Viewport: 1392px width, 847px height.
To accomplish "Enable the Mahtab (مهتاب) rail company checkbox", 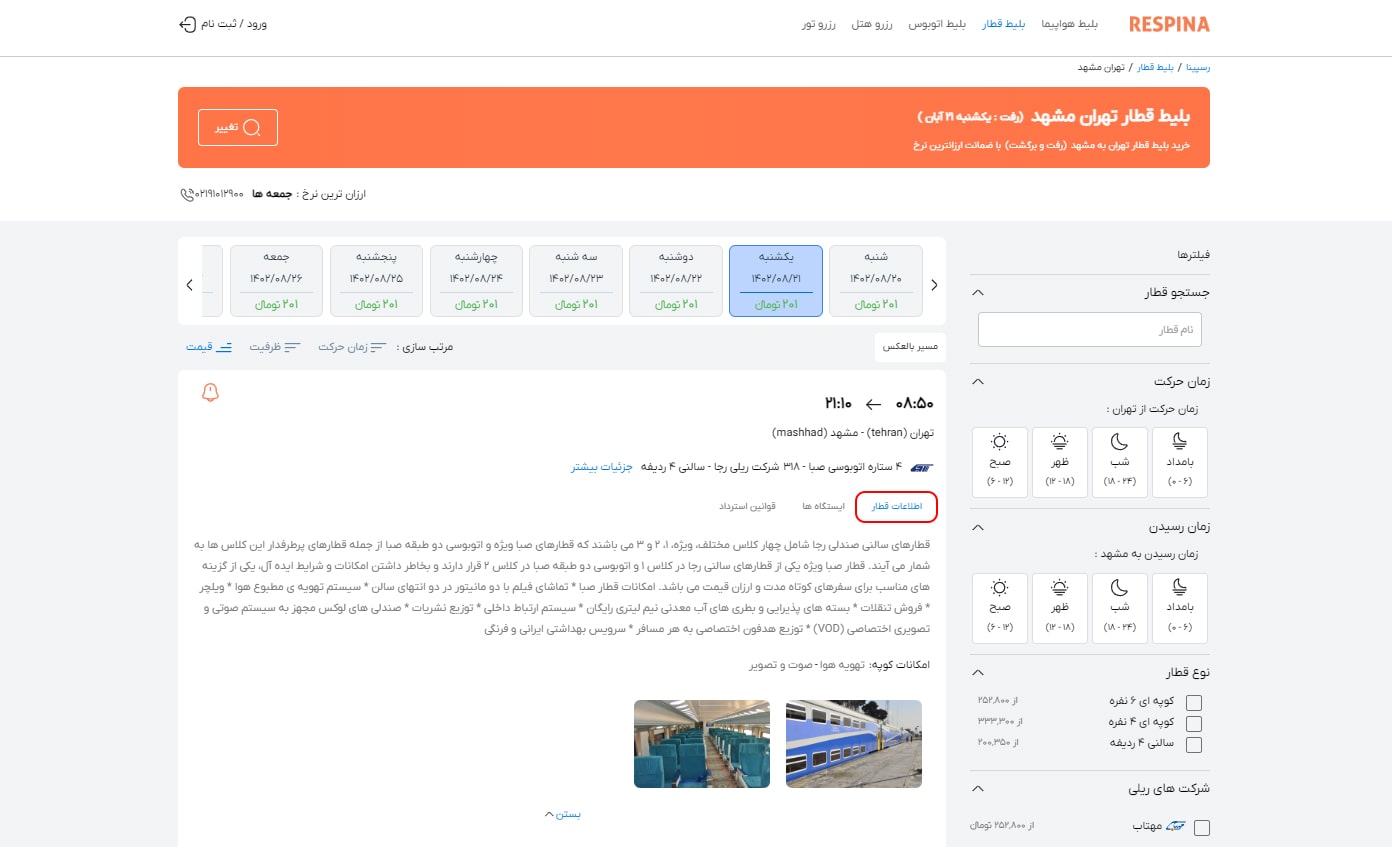I will (x=1202, y=827).
